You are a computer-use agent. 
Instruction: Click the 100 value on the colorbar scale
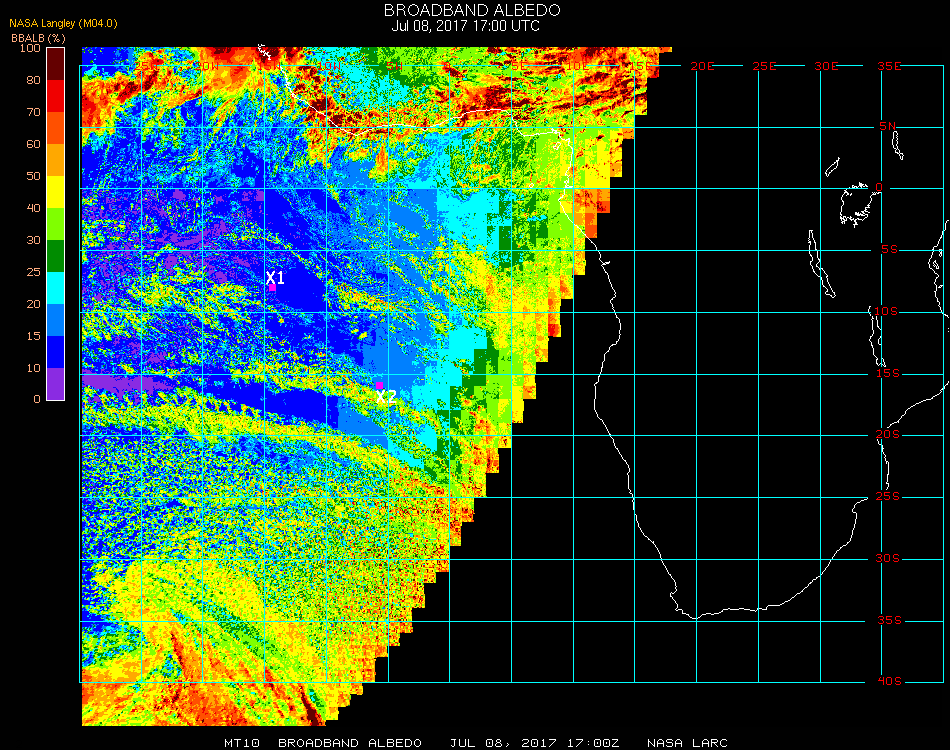pos(29,48)
